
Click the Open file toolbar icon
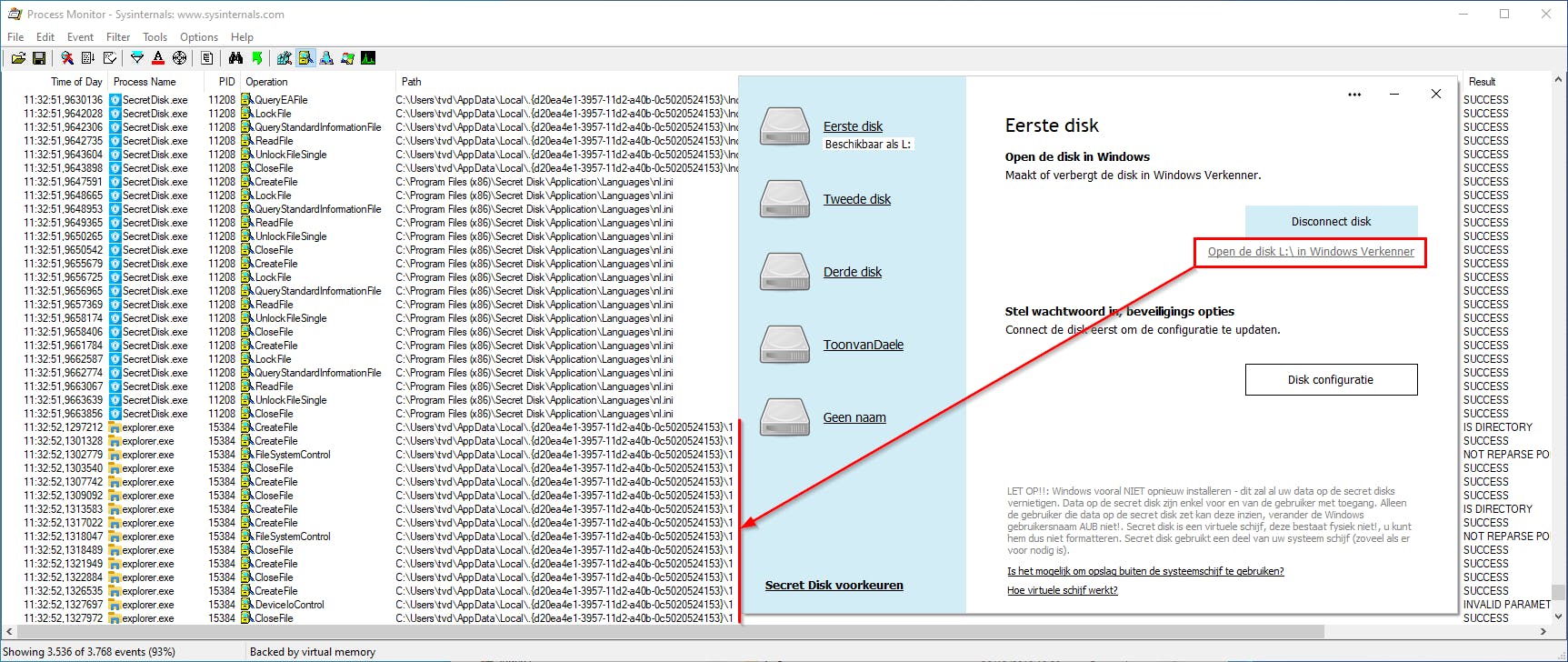click(18, 58)
